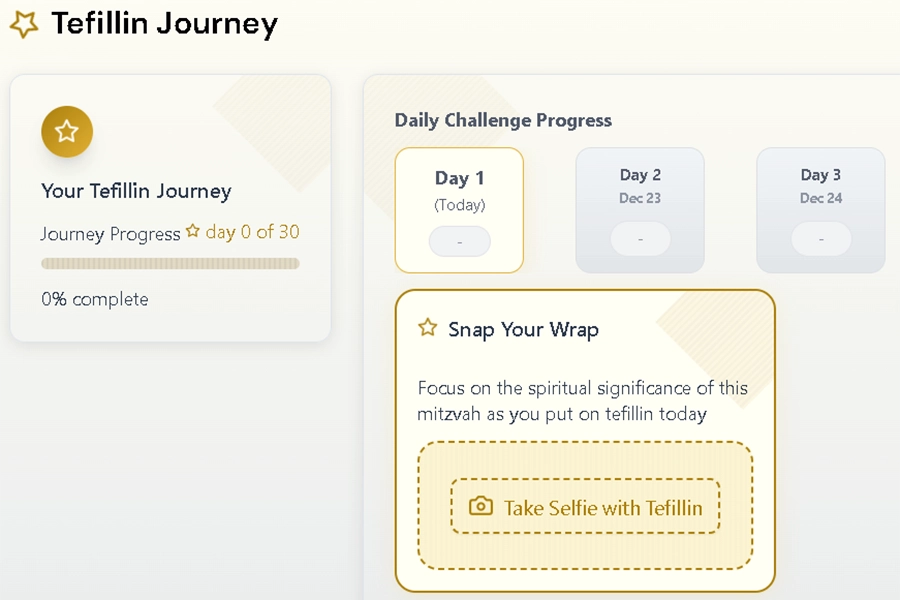Click the star icon next to Snap Your Wrap
The height and width of the screenshot is (600, 900).
[427, 328]
